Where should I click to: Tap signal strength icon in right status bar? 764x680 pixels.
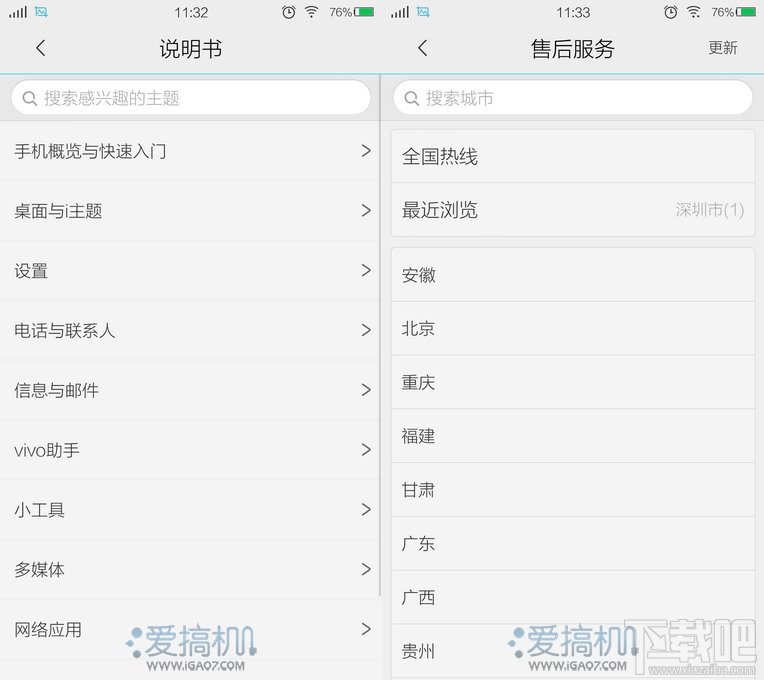[400, 12]
